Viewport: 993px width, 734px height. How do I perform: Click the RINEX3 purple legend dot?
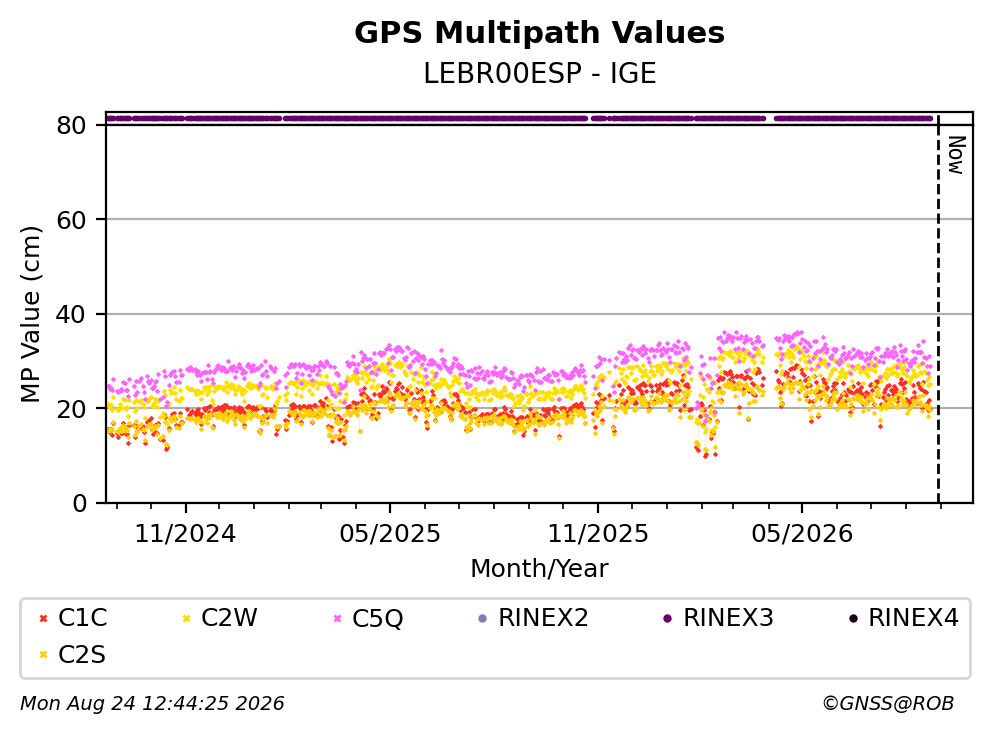tap(667, 618)
